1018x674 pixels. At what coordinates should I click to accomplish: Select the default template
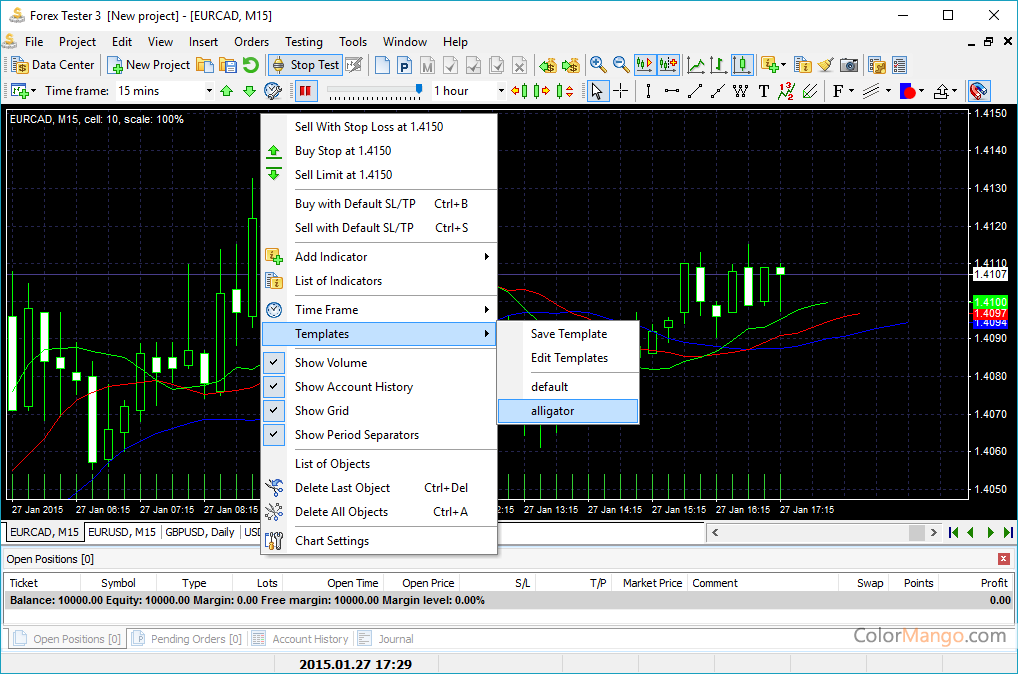(568, 387)
